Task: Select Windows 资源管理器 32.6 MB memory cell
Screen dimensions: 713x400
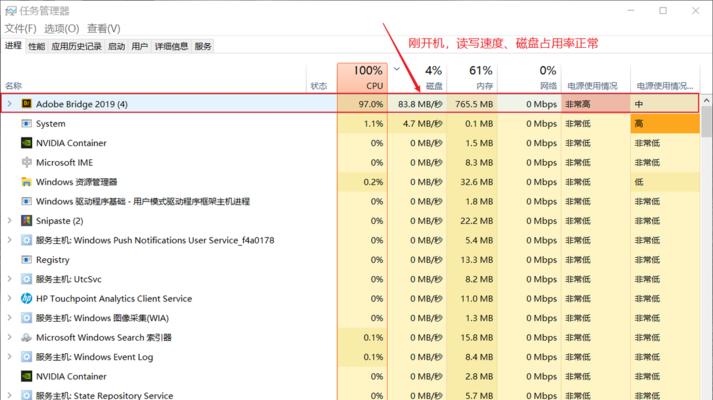Action: point(472,182)
